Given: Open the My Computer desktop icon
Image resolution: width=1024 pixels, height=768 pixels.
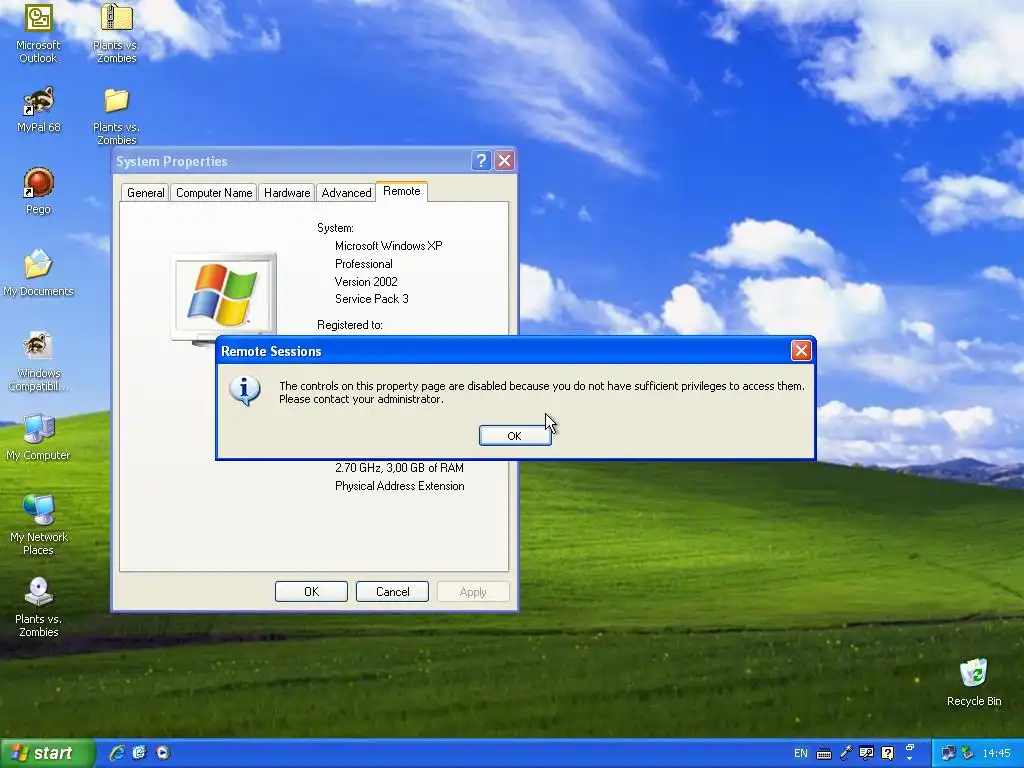Looking at the screenshot, I should pyautogui.click(x=38, y=436).
